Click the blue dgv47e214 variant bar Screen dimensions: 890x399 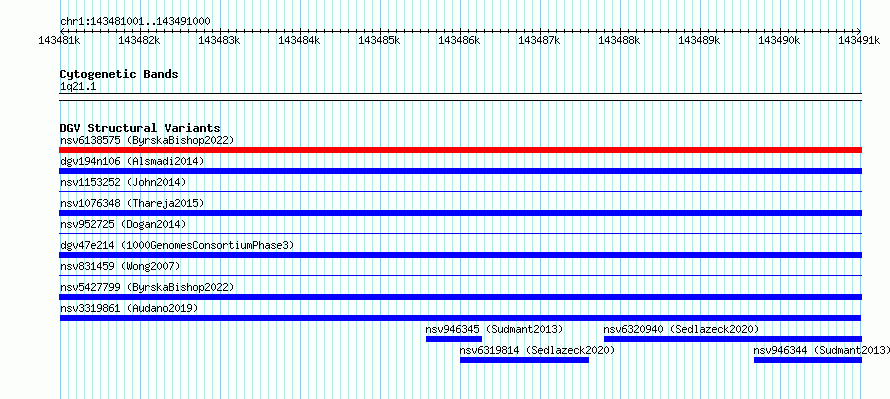click(460, 255)
